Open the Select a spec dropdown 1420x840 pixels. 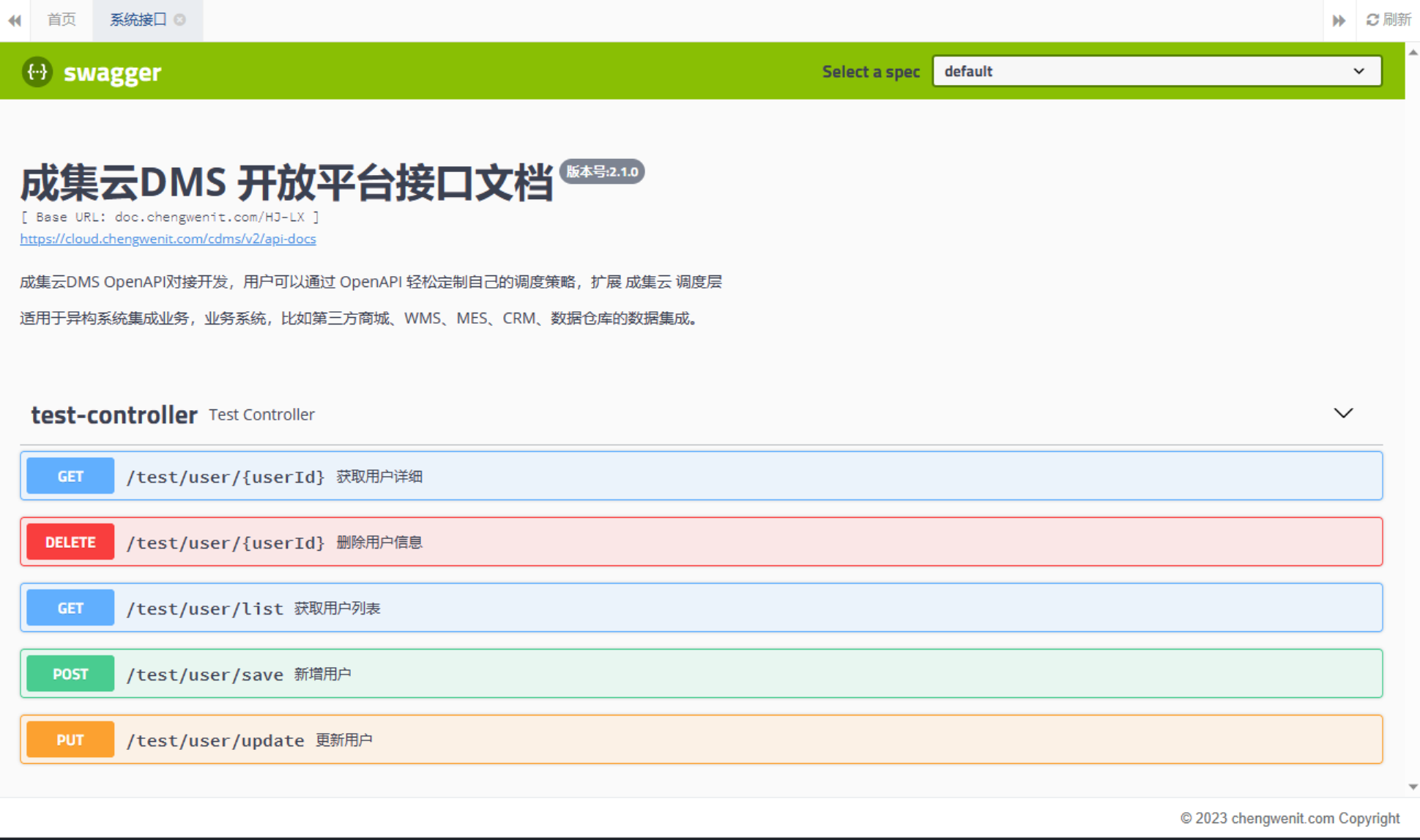click(1156, 71)
